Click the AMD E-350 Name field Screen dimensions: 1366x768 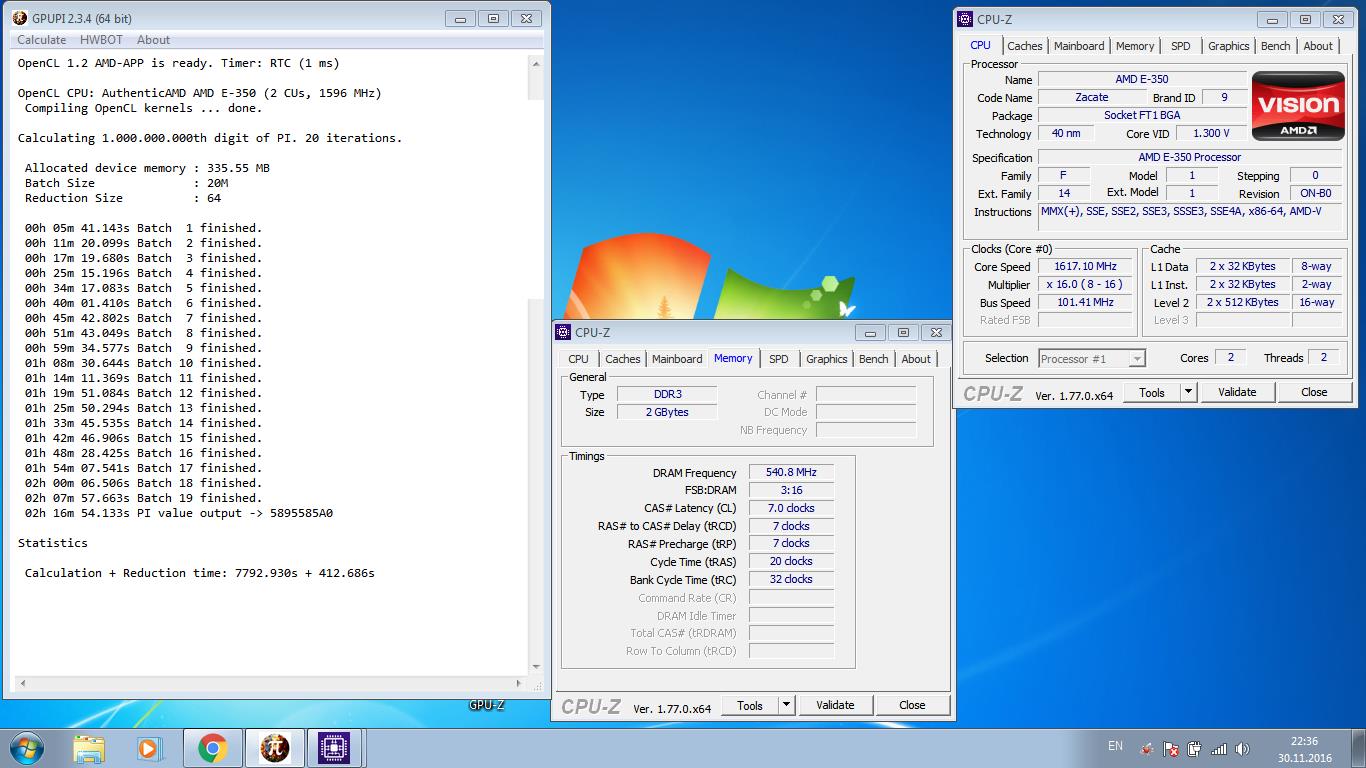coord(1142,79)
